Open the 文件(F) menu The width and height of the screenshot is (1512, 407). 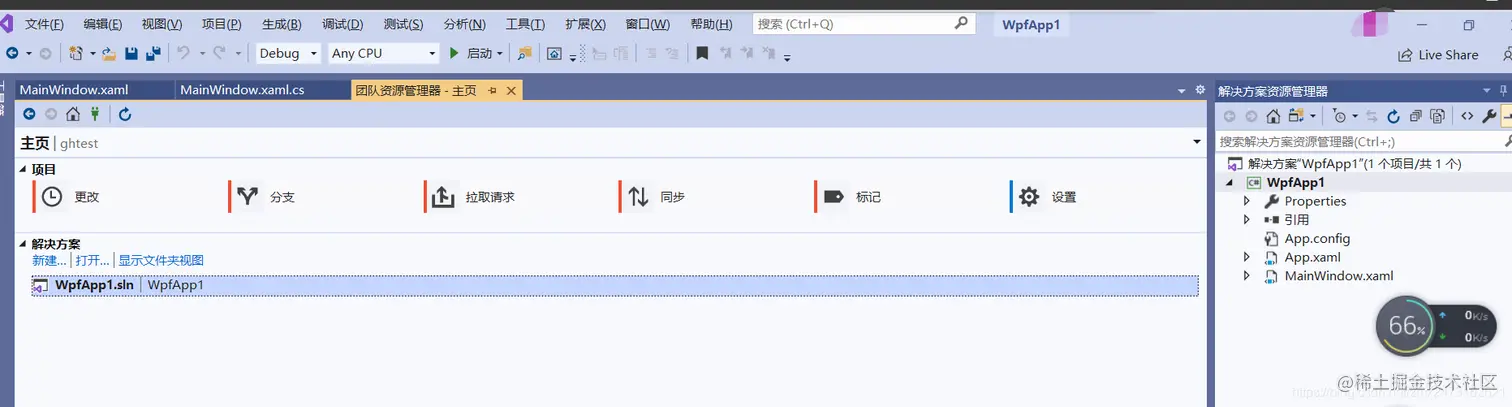coord(44,24)
